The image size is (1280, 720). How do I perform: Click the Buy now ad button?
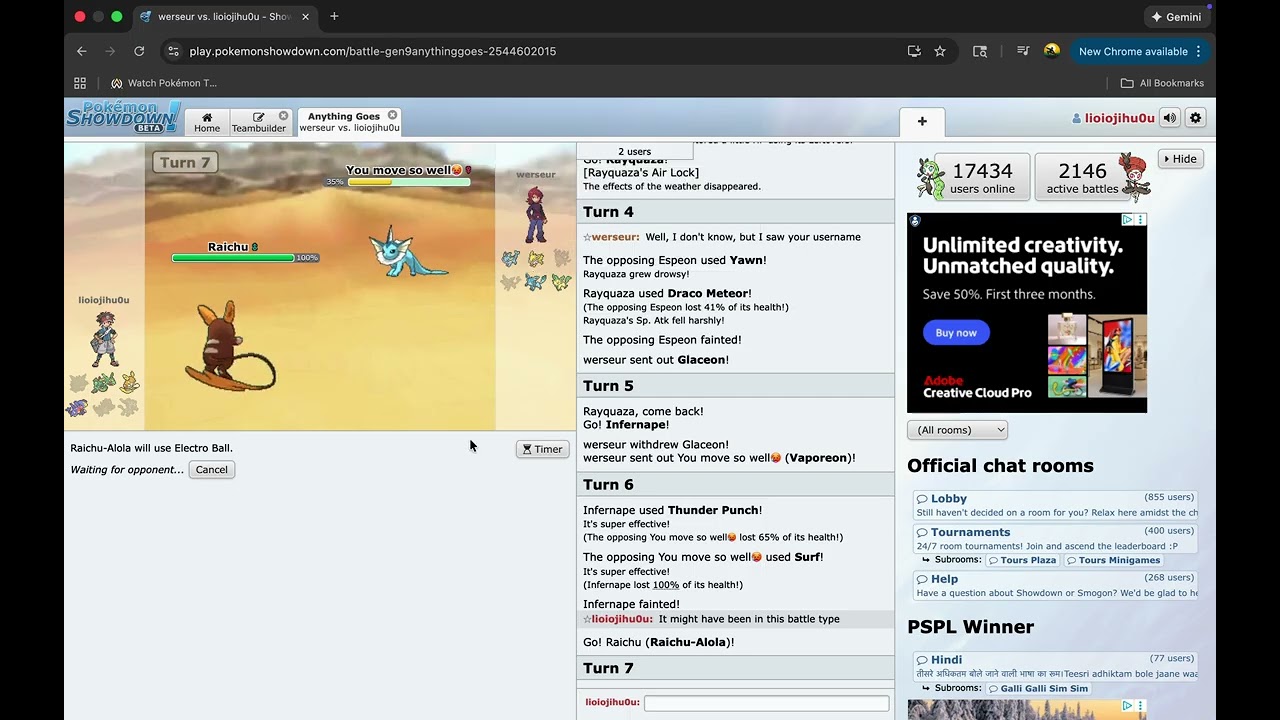[956, 333]
